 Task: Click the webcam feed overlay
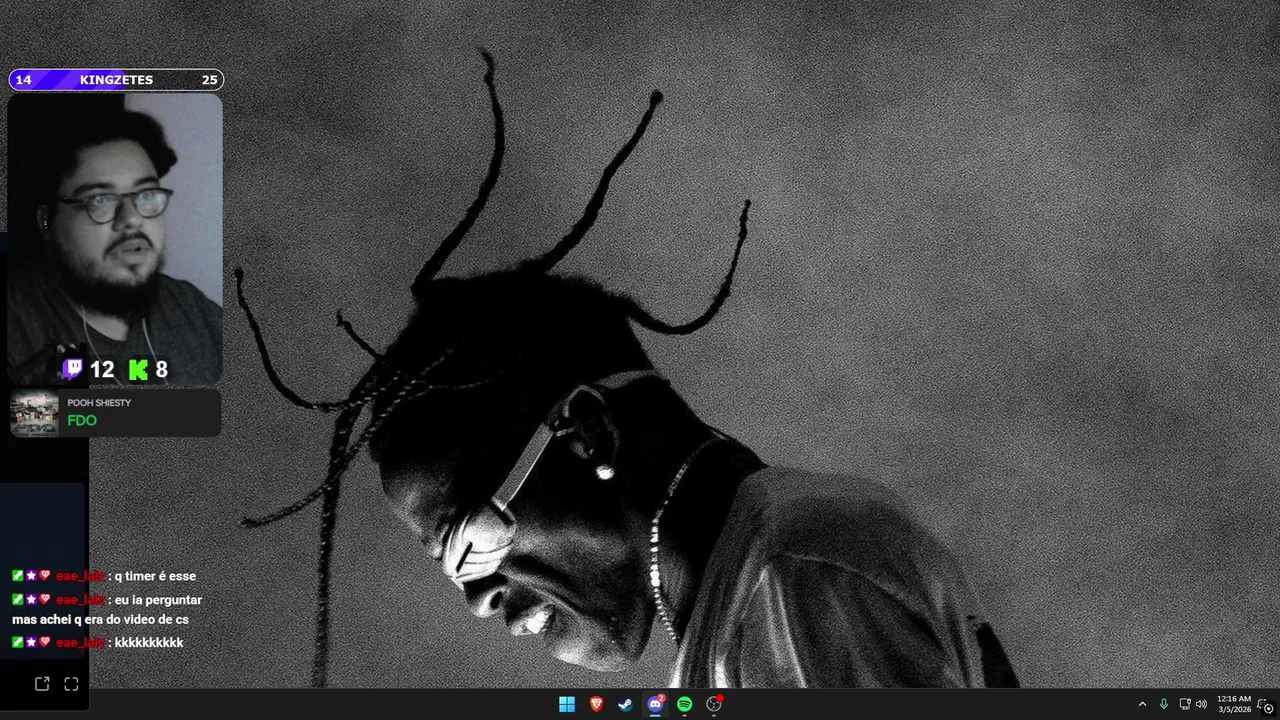click(x=115, y=240)
